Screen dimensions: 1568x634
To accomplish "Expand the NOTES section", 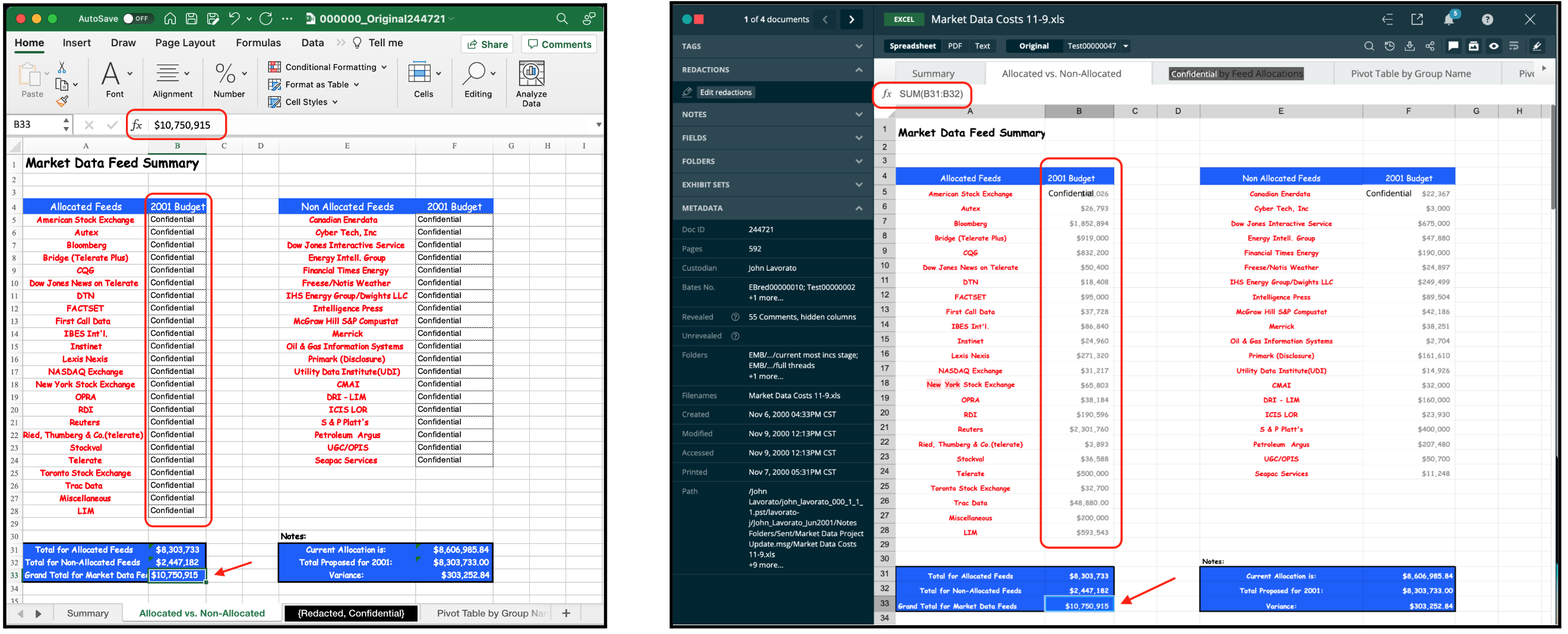I will (773, 115).
